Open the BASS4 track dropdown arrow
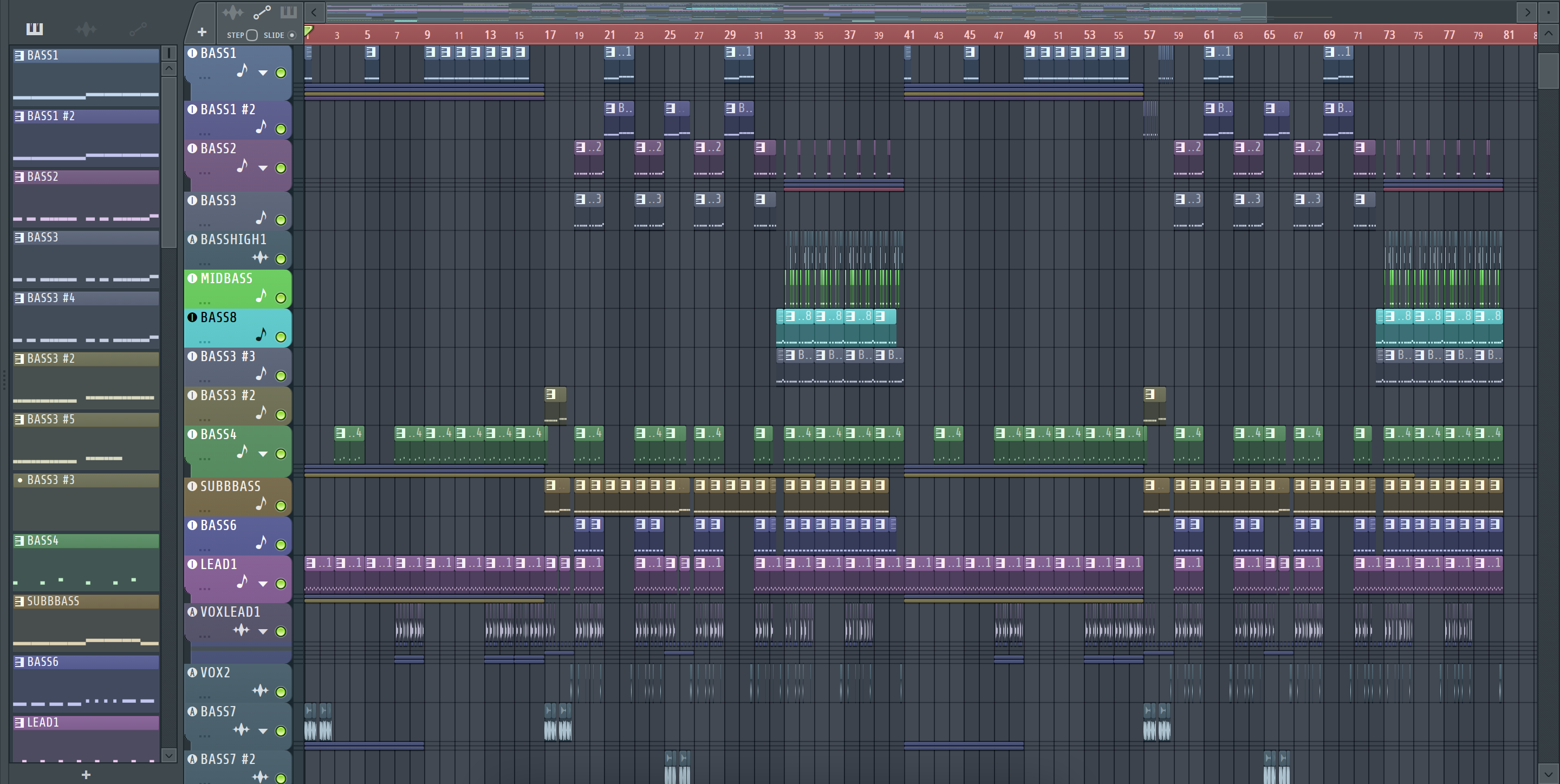1560x784 pixels. pyautogui.click(x=263, y=454)
